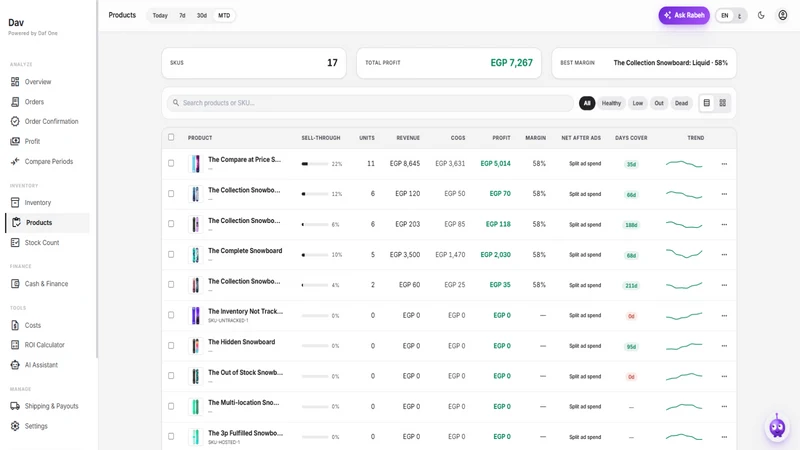This screenshot has height=450, width=800.
Task: Open the Settings gear icon
Action: pos(15,426)
